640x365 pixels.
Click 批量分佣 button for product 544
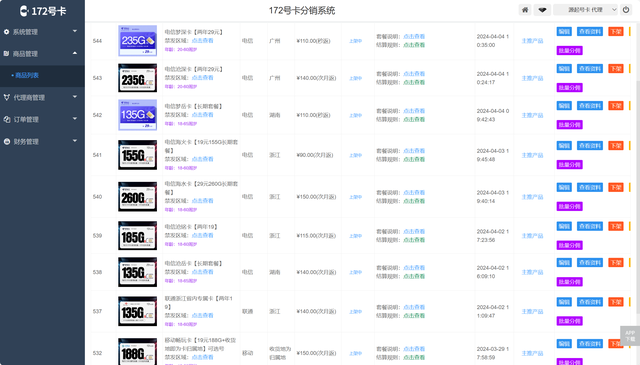click(x=569, y=51)
